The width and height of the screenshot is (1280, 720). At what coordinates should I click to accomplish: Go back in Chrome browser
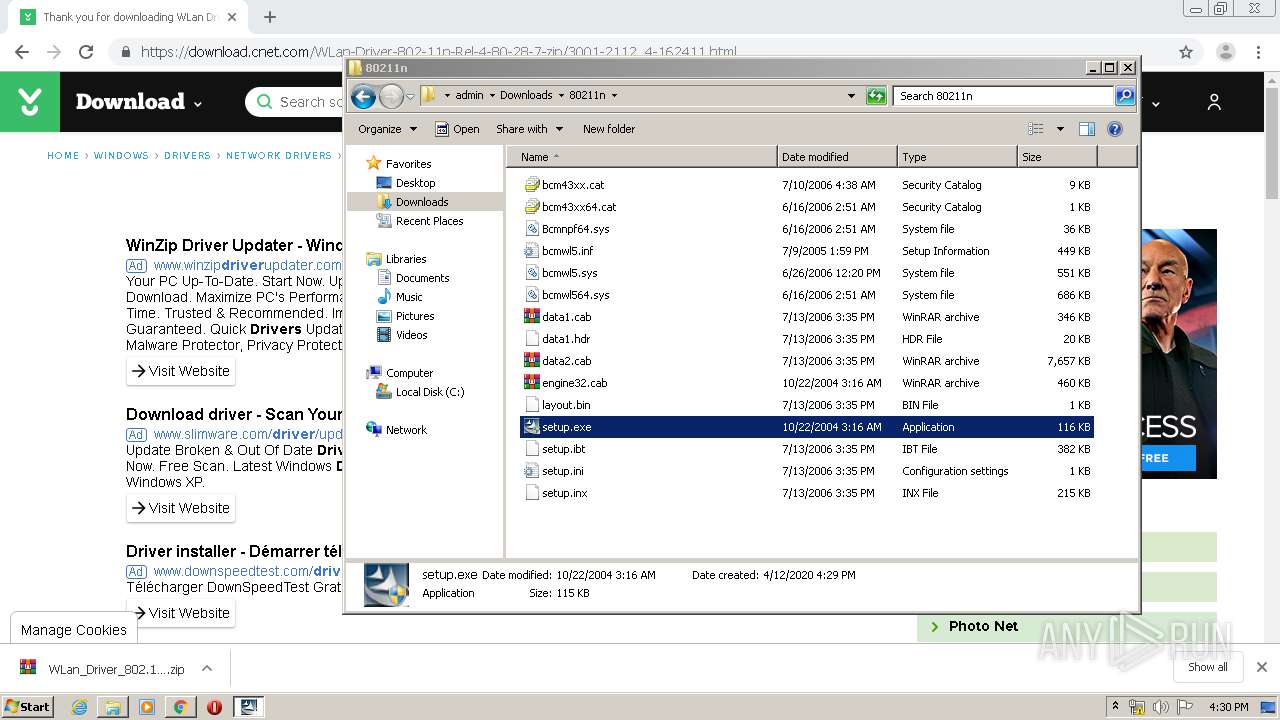(22, 52)
